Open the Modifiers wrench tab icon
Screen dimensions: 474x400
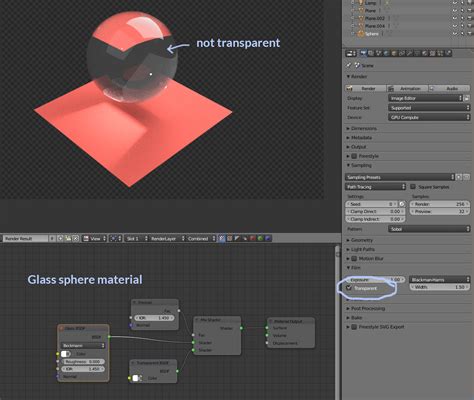coord(409,53)
